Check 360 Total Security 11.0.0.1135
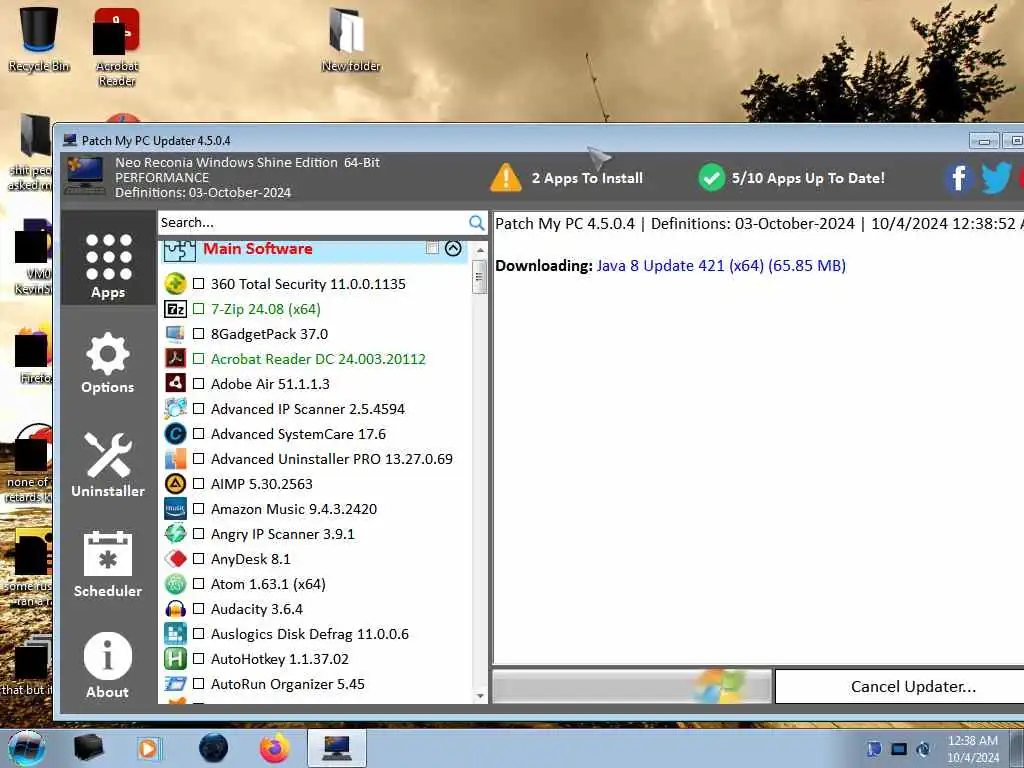This screenshot has width=1024, height=768. tap(199, 284)
